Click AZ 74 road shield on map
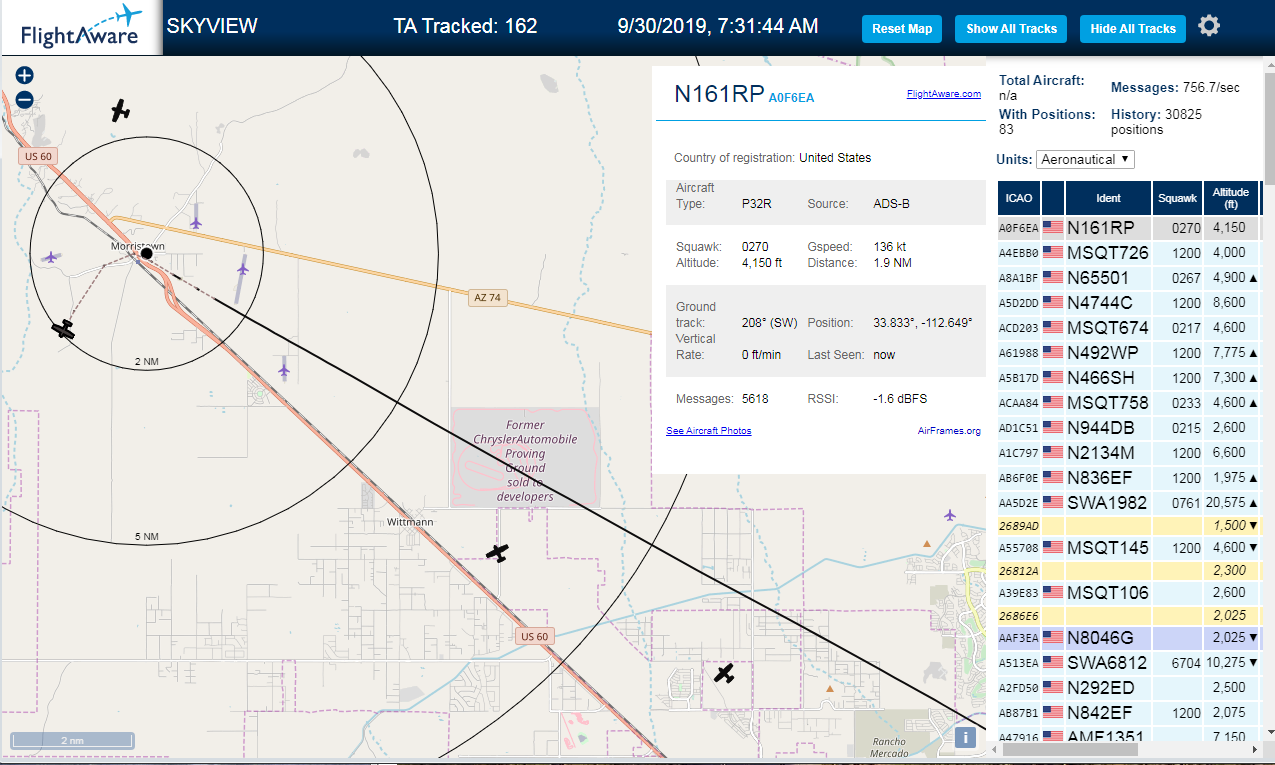1275x765 pixels. pos(485,297)
